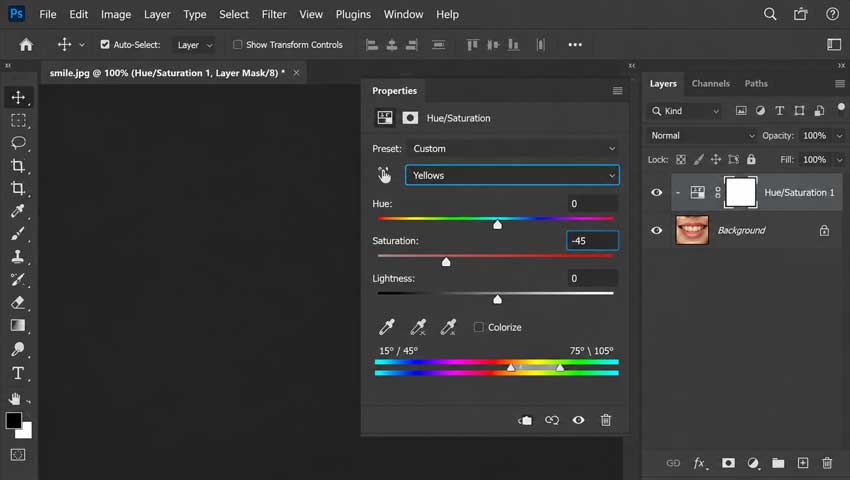Open Properties panel menu
This screenshot has height=480, width=850.
click(x=617, y=91)
